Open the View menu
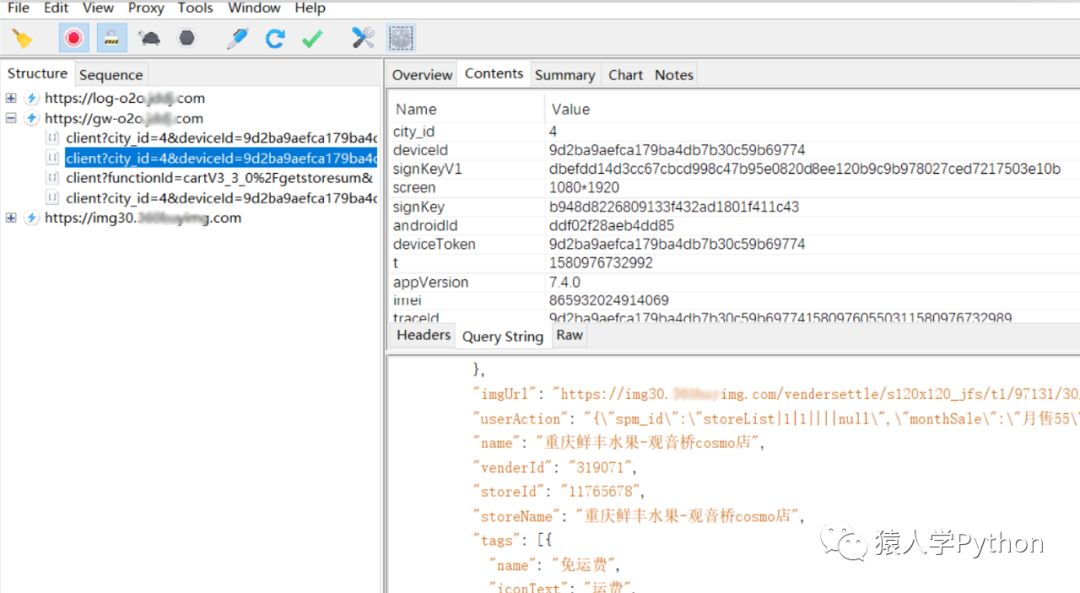The image size is (1080, 593). (98, 8)
